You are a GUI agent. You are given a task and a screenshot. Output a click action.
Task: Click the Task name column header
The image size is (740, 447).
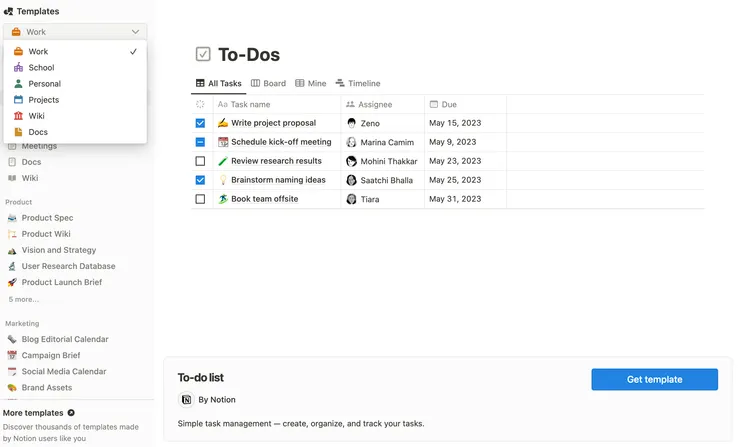277,104
